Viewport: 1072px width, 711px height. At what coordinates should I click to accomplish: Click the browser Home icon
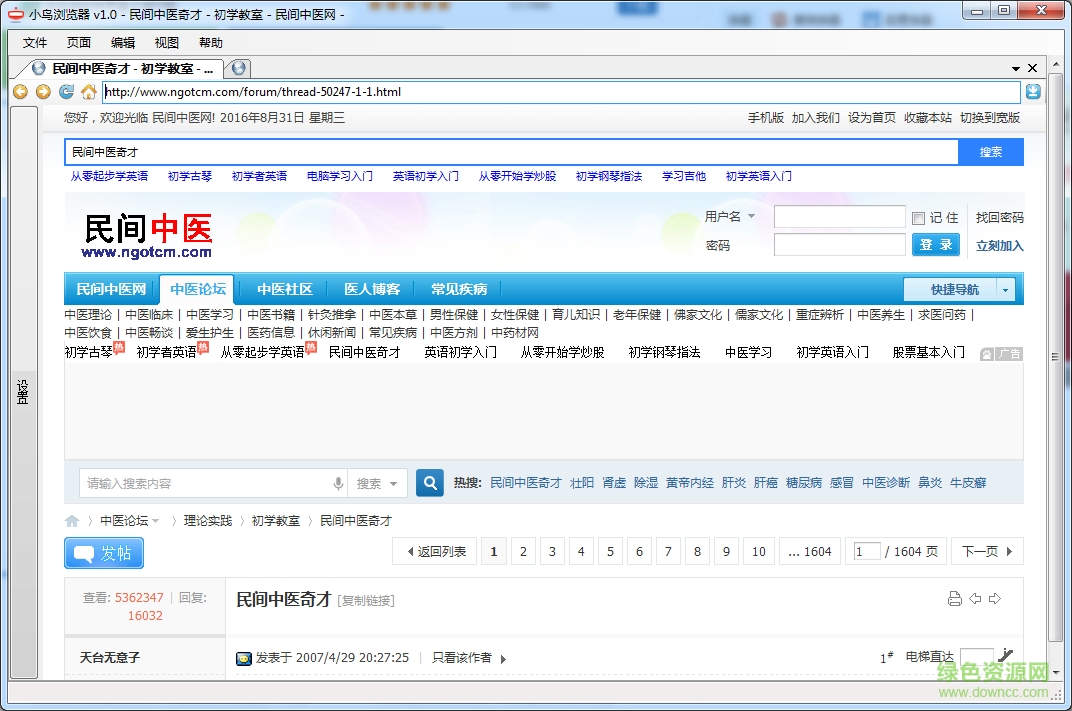click(x=88, y=91)
